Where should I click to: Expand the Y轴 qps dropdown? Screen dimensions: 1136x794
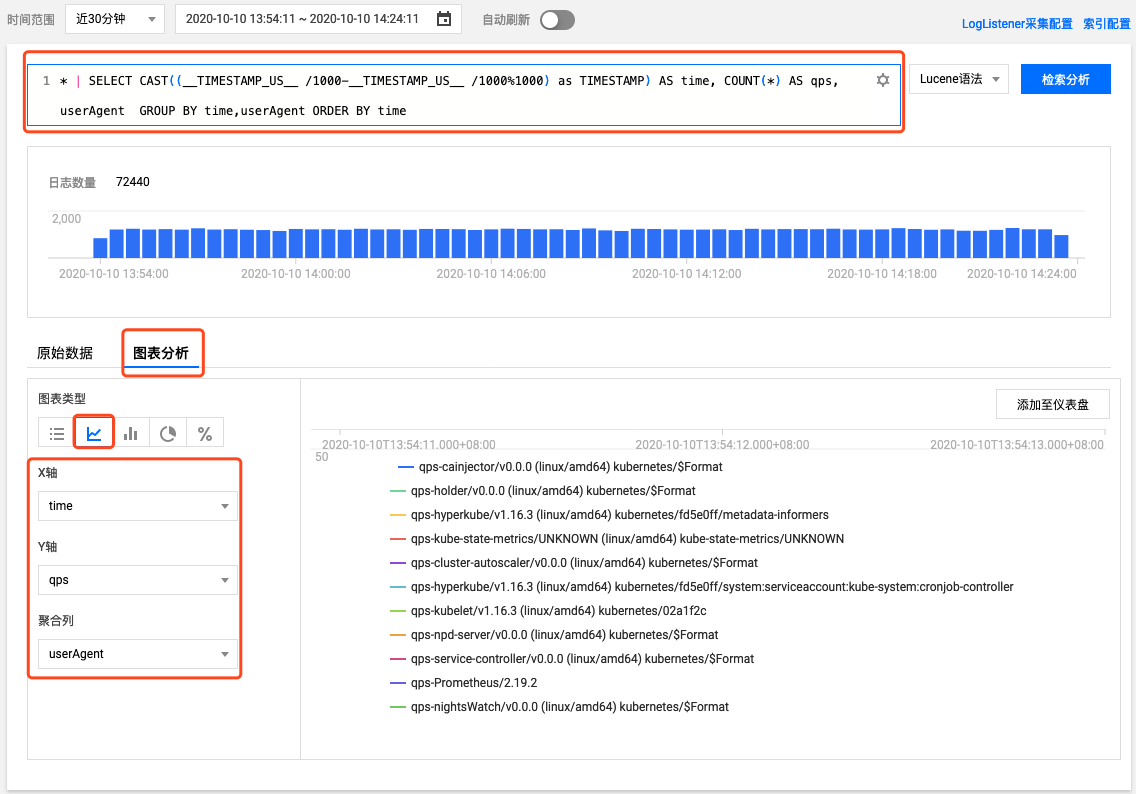pyautogui.click(x=138, y=580)
